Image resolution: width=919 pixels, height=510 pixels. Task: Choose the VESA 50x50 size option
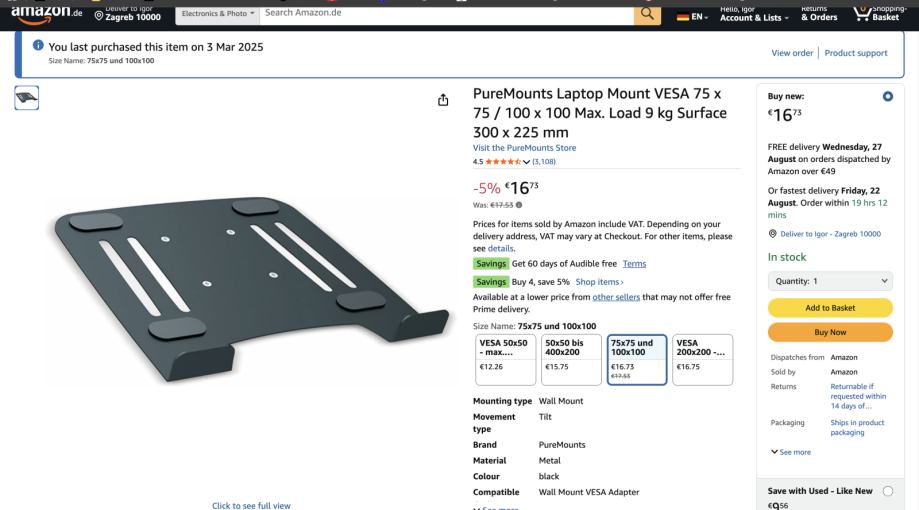click(505, 359)
